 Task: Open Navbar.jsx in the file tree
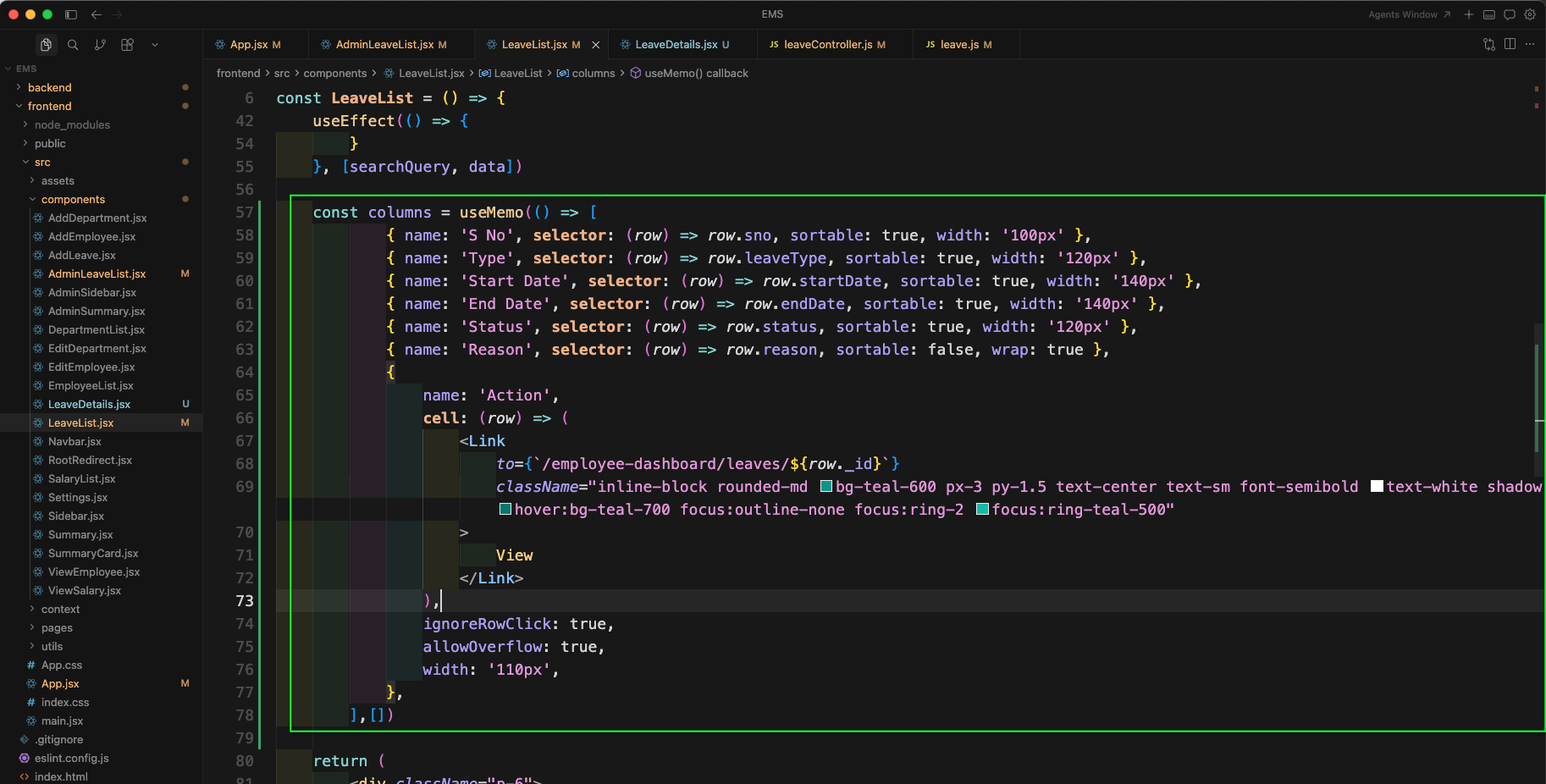click(x=75, y=441)
